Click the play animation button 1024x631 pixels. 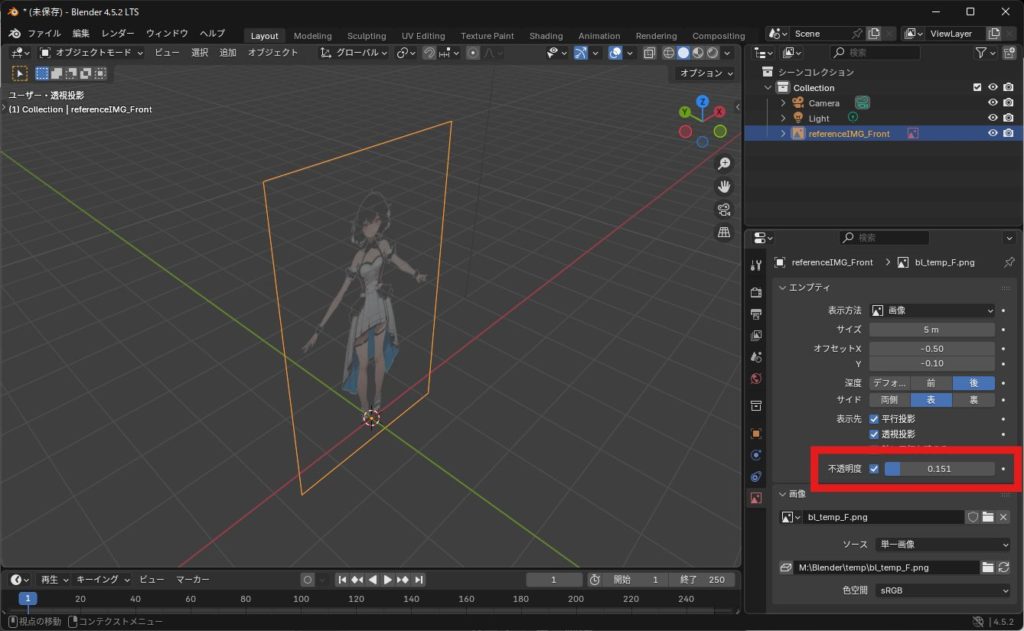point(388,580)
